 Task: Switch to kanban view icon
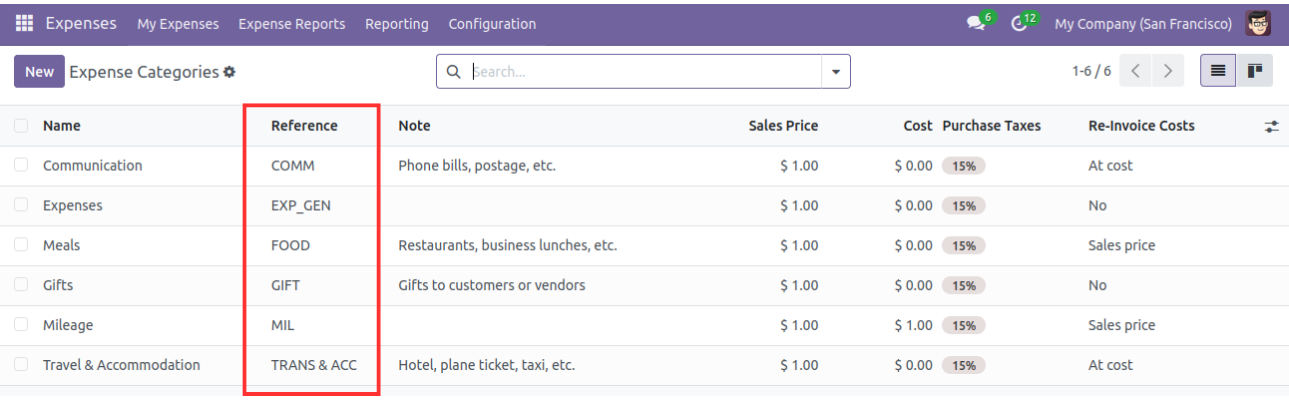(1254, 71)
